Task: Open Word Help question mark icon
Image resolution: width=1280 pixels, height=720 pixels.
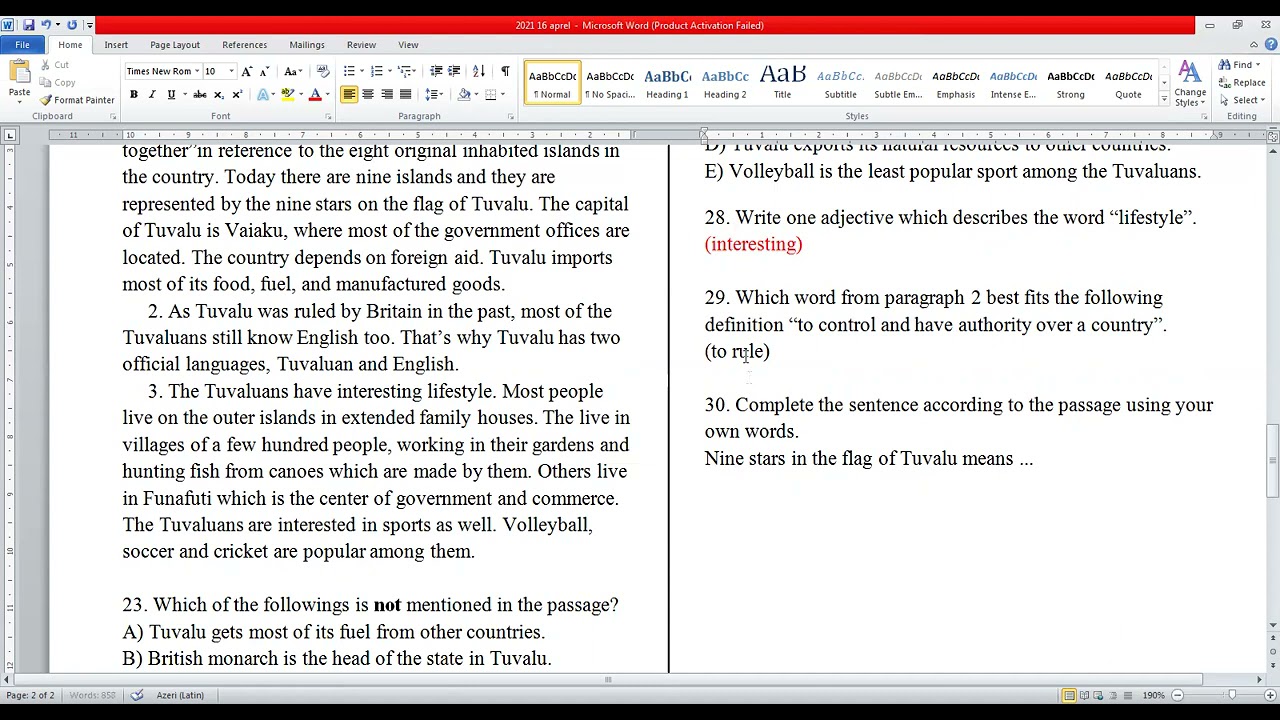Action: (1271, 45)
